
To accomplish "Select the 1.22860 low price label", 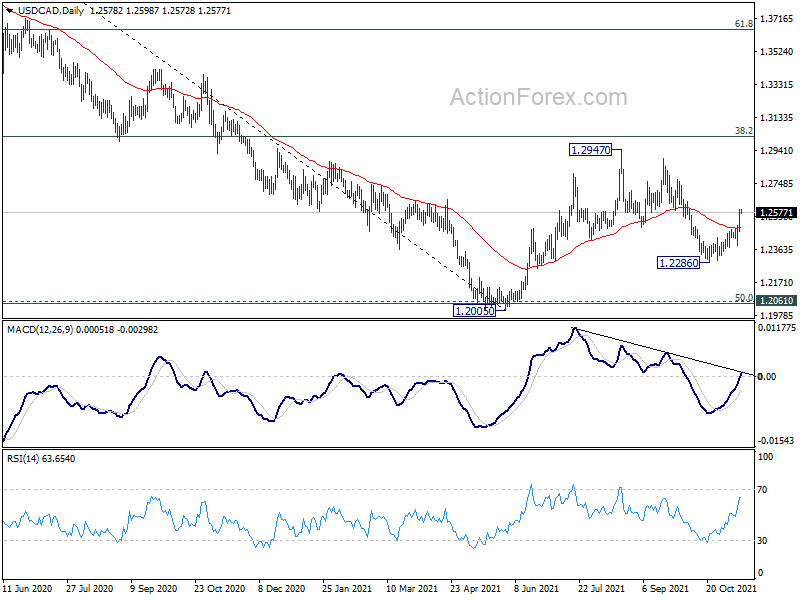I will pos(683,262).
